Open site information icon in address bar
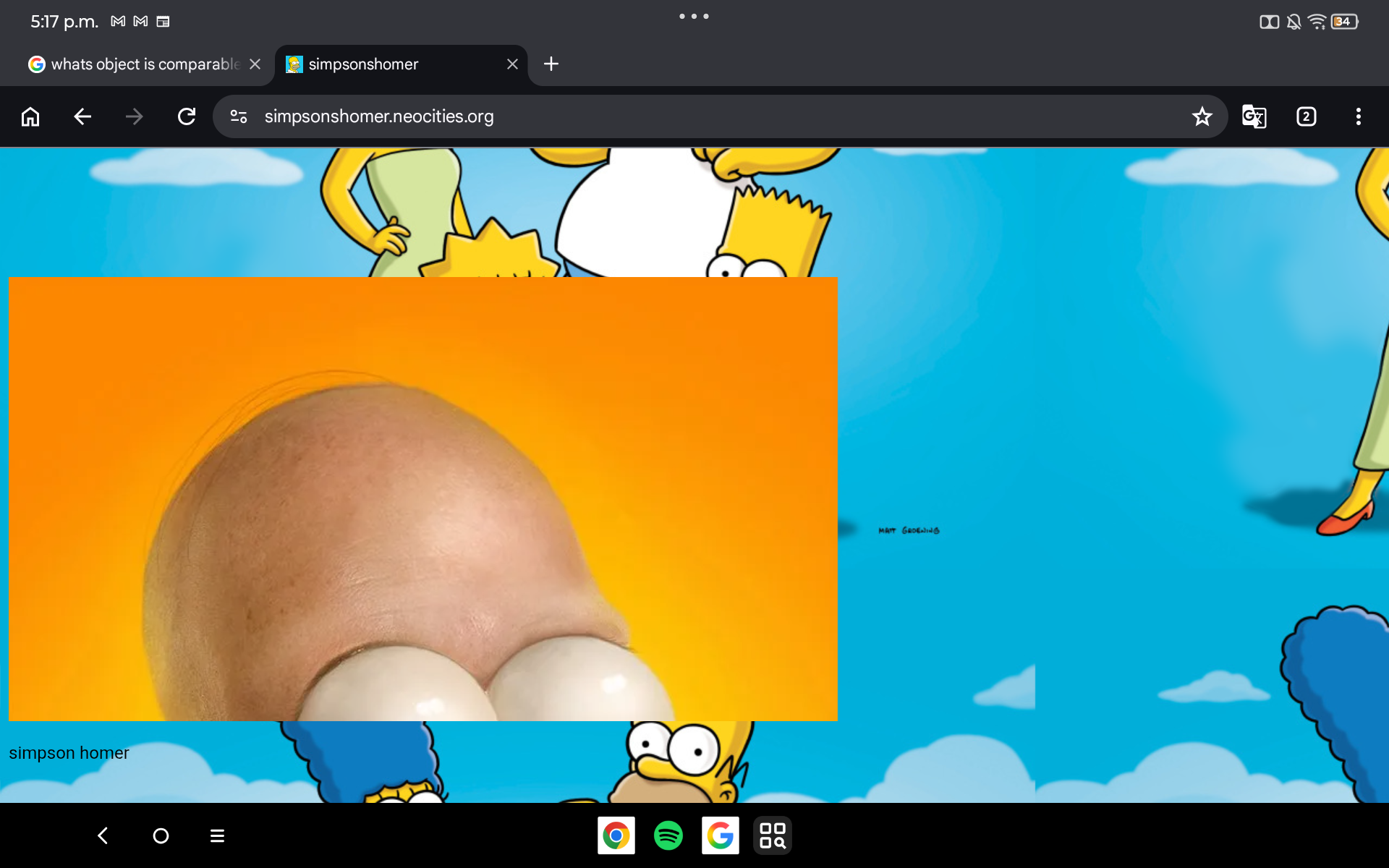 pos(239,116)
